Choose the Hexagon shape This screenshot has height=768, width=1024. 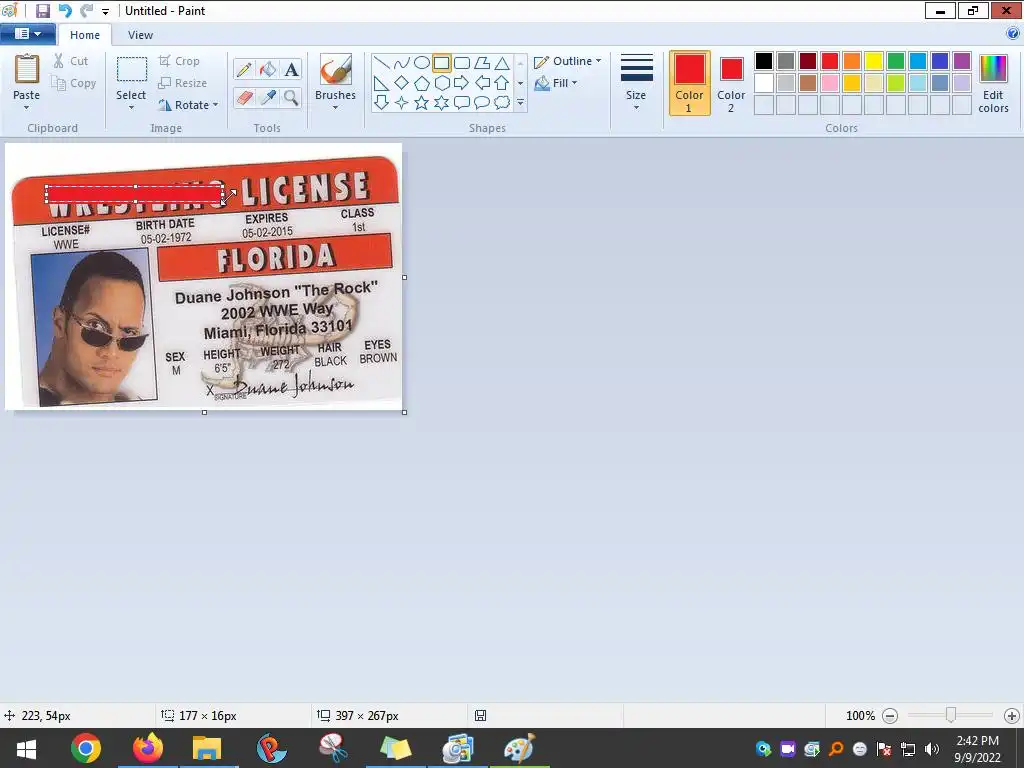(x=441, y=82)
